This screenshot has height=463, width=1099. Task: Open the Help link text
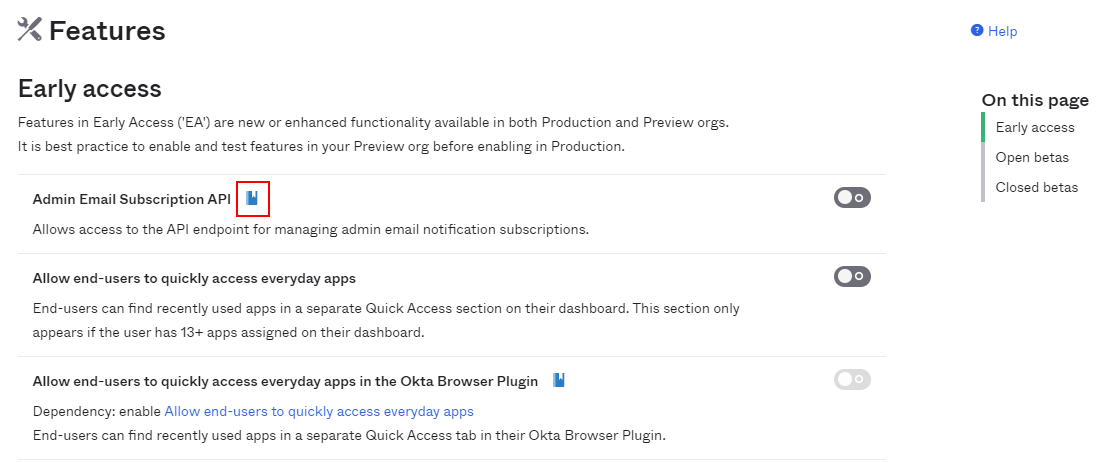coord(1002,31)
